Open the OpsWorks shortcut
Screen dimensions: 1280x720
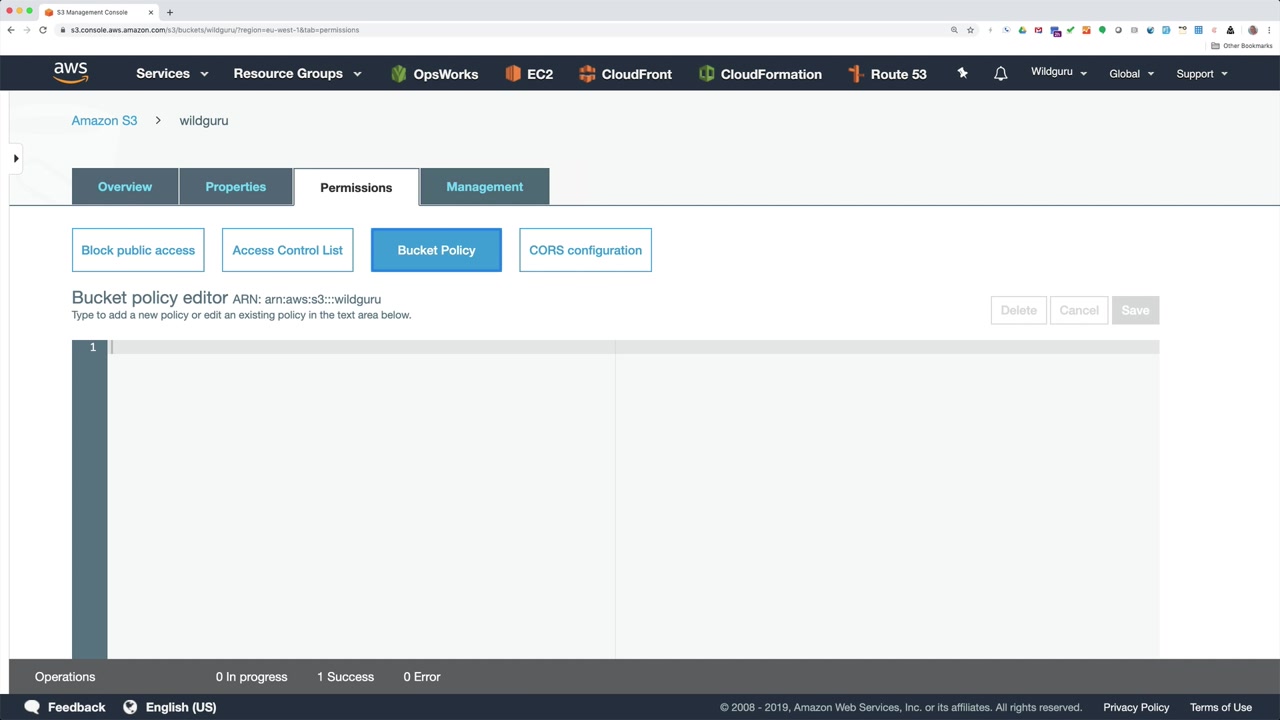pos(434,74)
